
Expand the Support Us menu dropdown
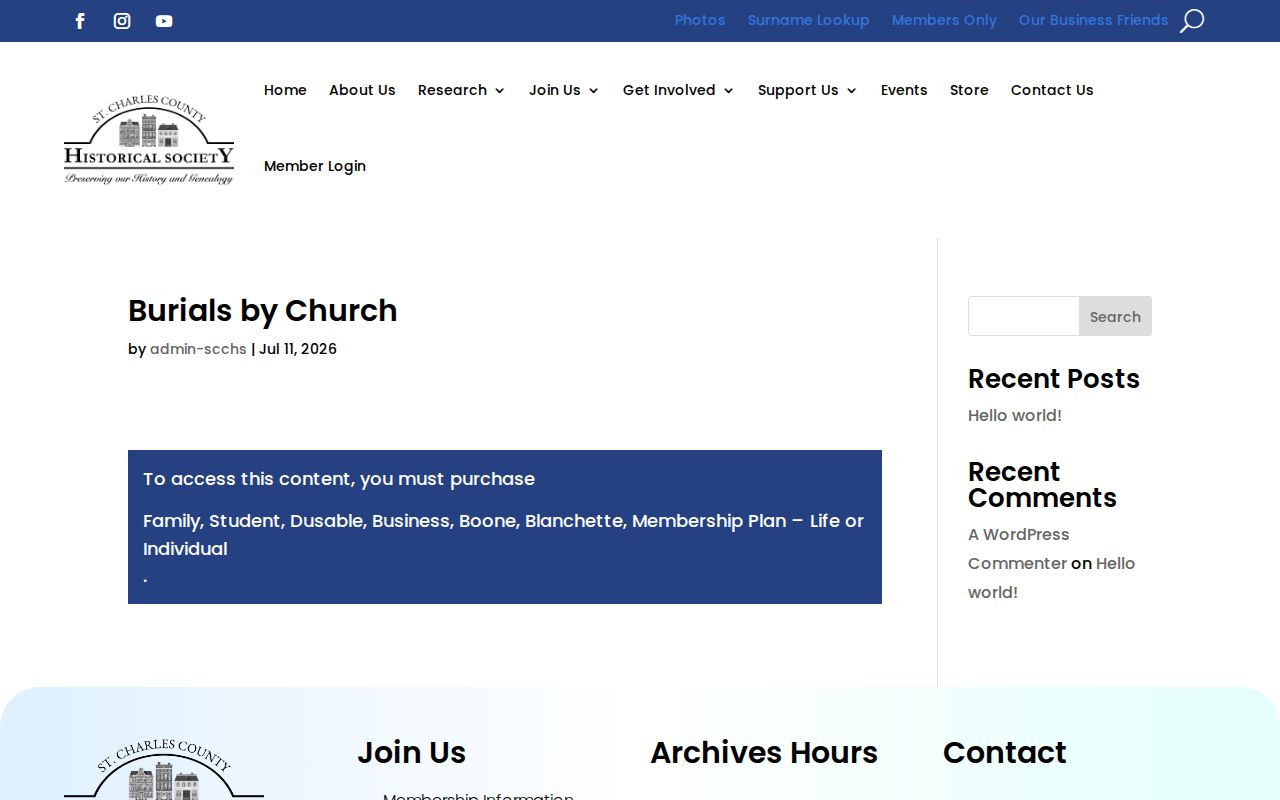click(808, 90)
